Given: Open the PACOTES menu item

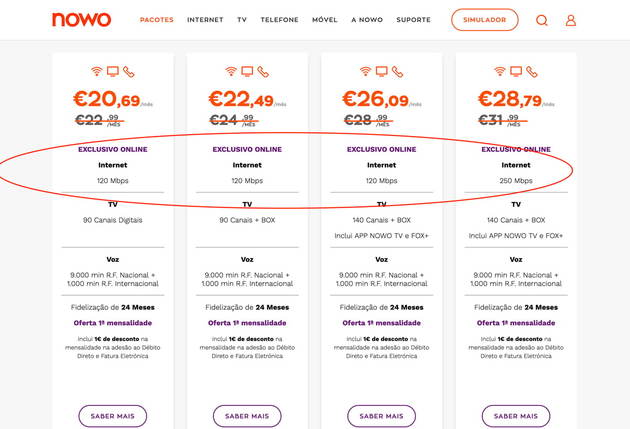Looking at the screenshot, I should (x=157, y=20).
